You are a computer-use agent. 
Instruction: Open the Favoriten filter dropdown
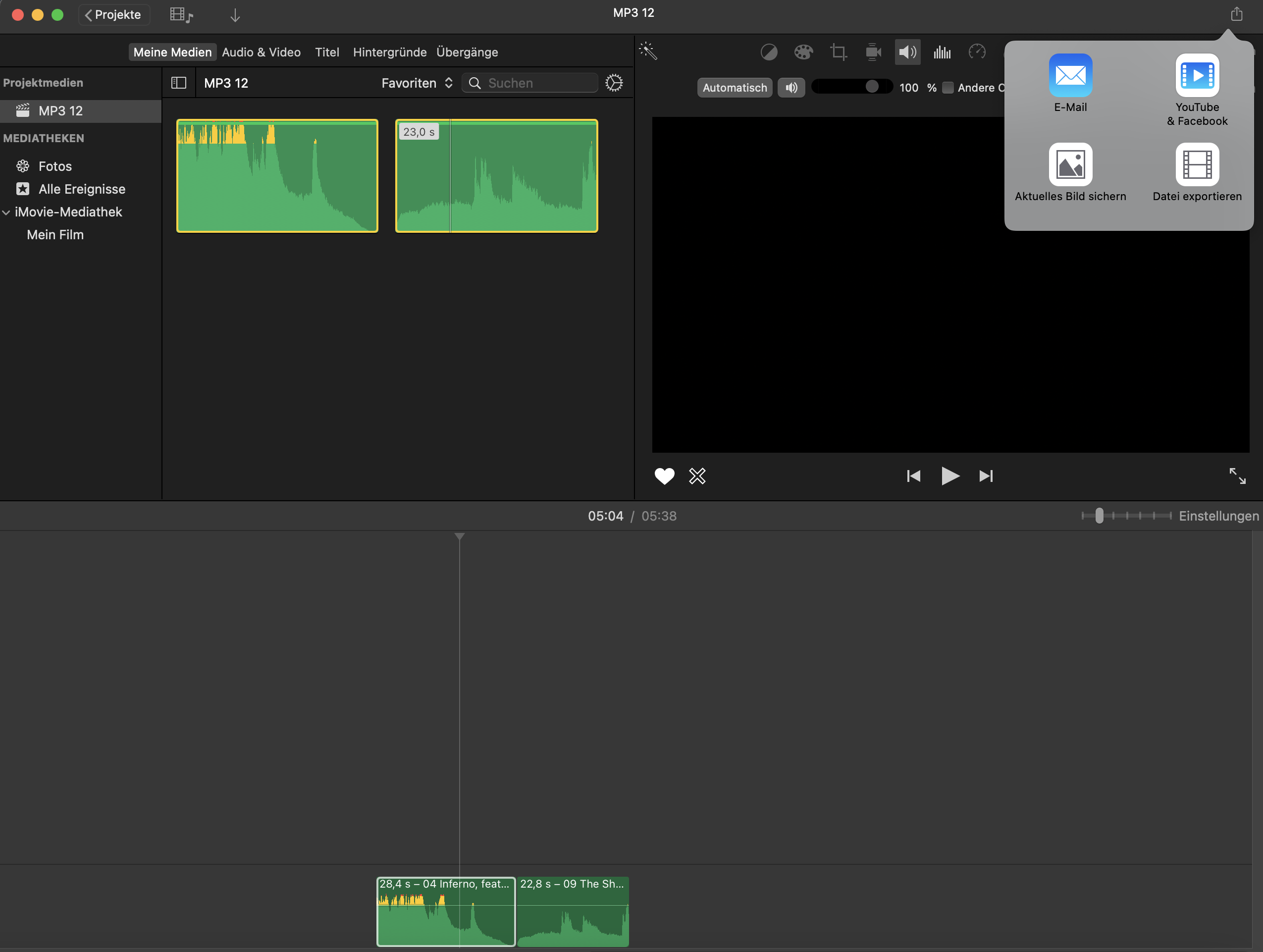point(417,83)
